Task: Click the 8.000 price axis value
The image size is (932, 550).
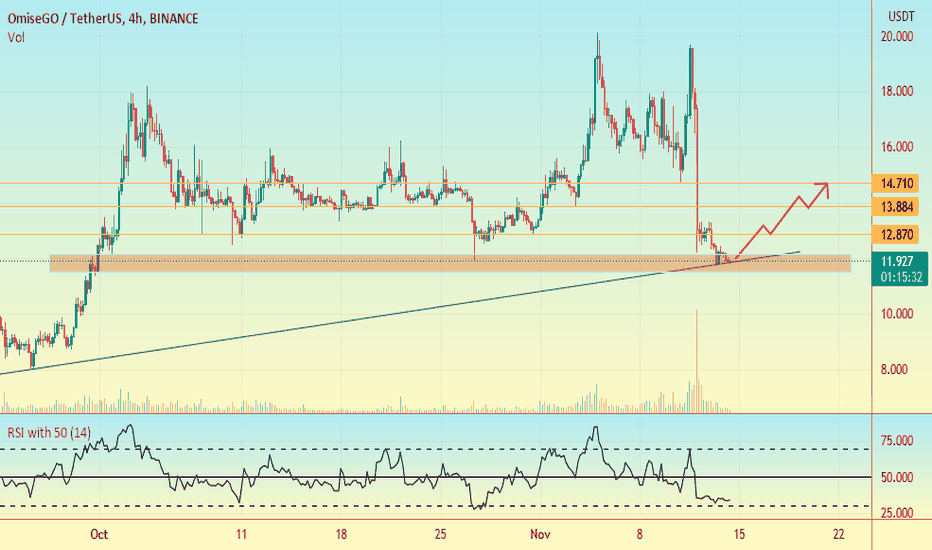Action: [x=896, y=369]
